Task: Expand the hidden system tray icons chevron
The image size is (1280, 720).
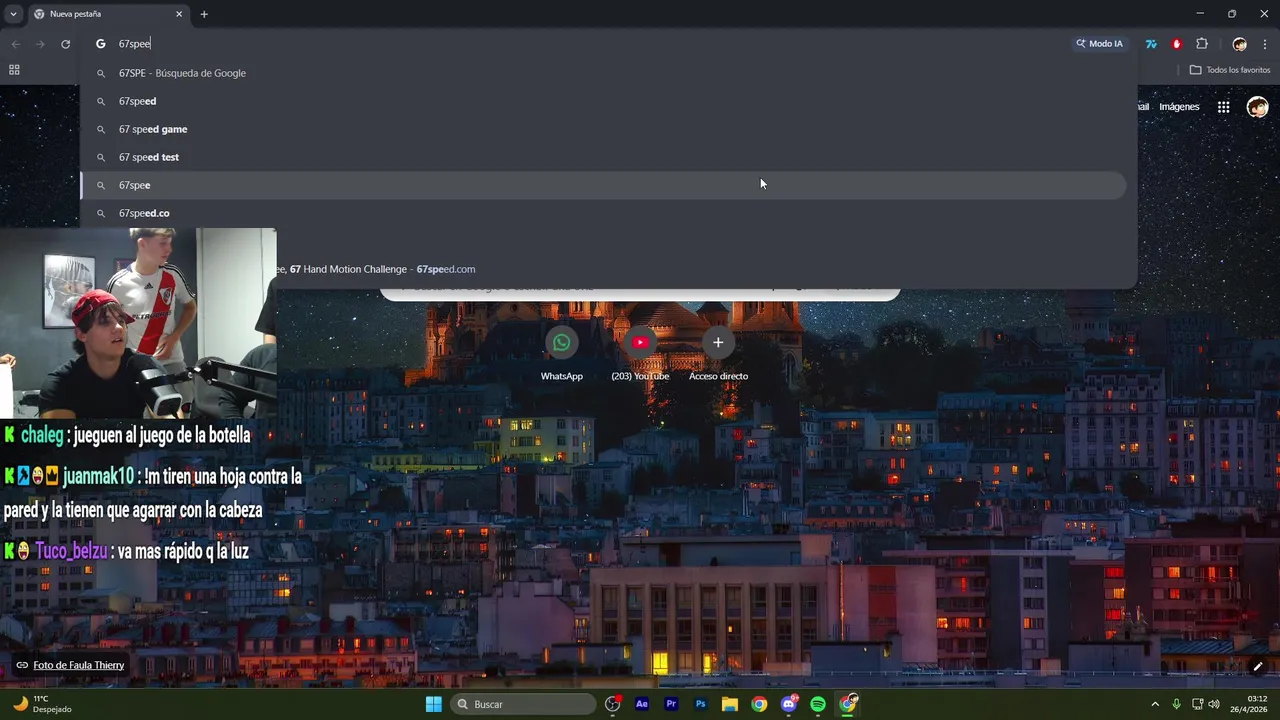Action: [x=1155, y=704]
